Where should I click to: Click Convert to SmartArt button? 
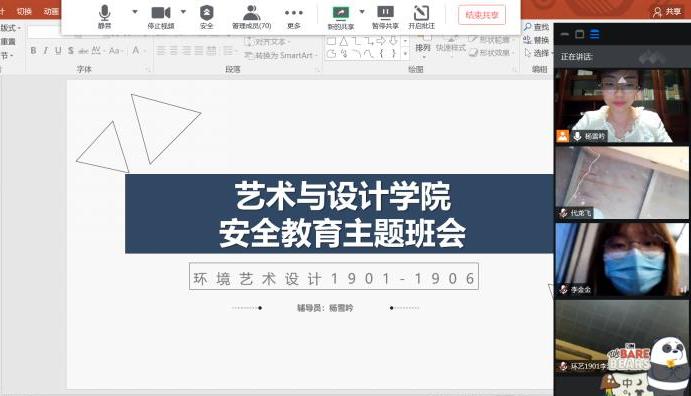coord(280,56)
